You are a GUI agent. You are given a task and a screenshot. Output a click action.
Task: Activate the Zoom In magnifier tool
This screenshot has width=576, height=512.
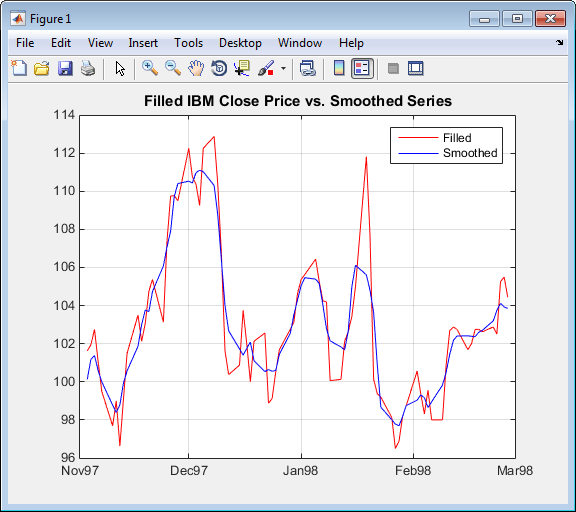click(150, 68)
